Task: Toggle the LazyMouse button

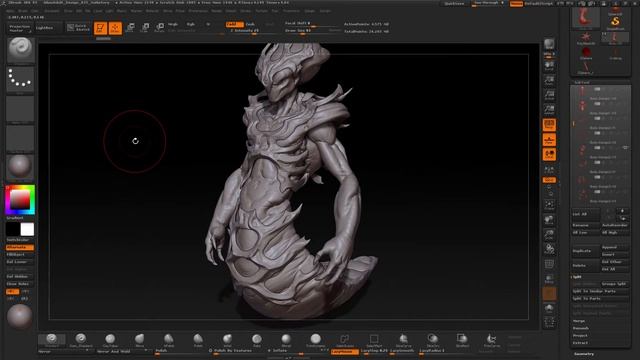Action: (x=344, y=351)
